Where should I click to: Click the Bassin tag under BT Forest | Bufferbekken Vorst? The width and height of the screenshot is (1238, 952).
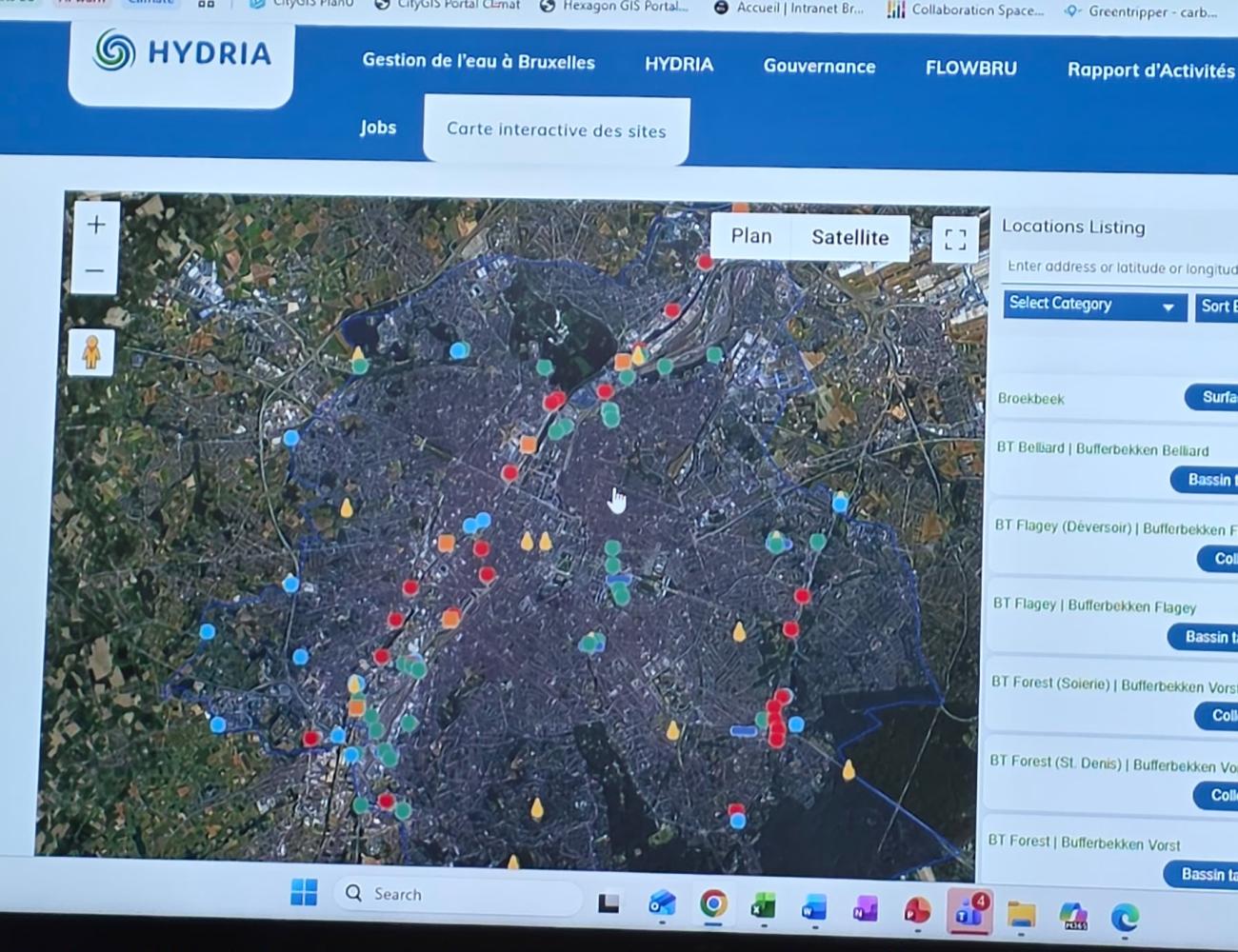pos(1201,874)
